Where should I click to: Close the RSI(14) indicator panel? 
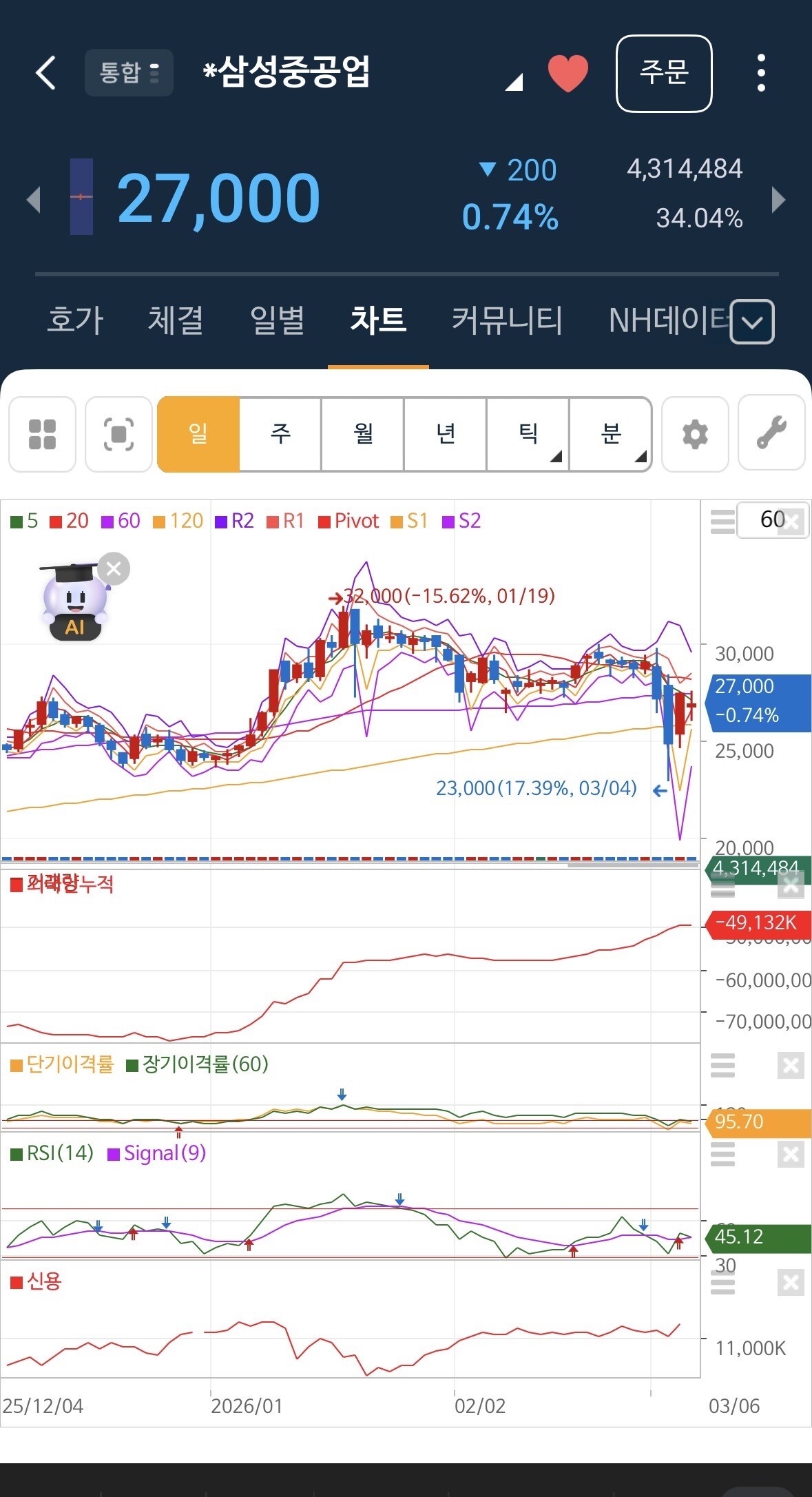point(791,1154)
